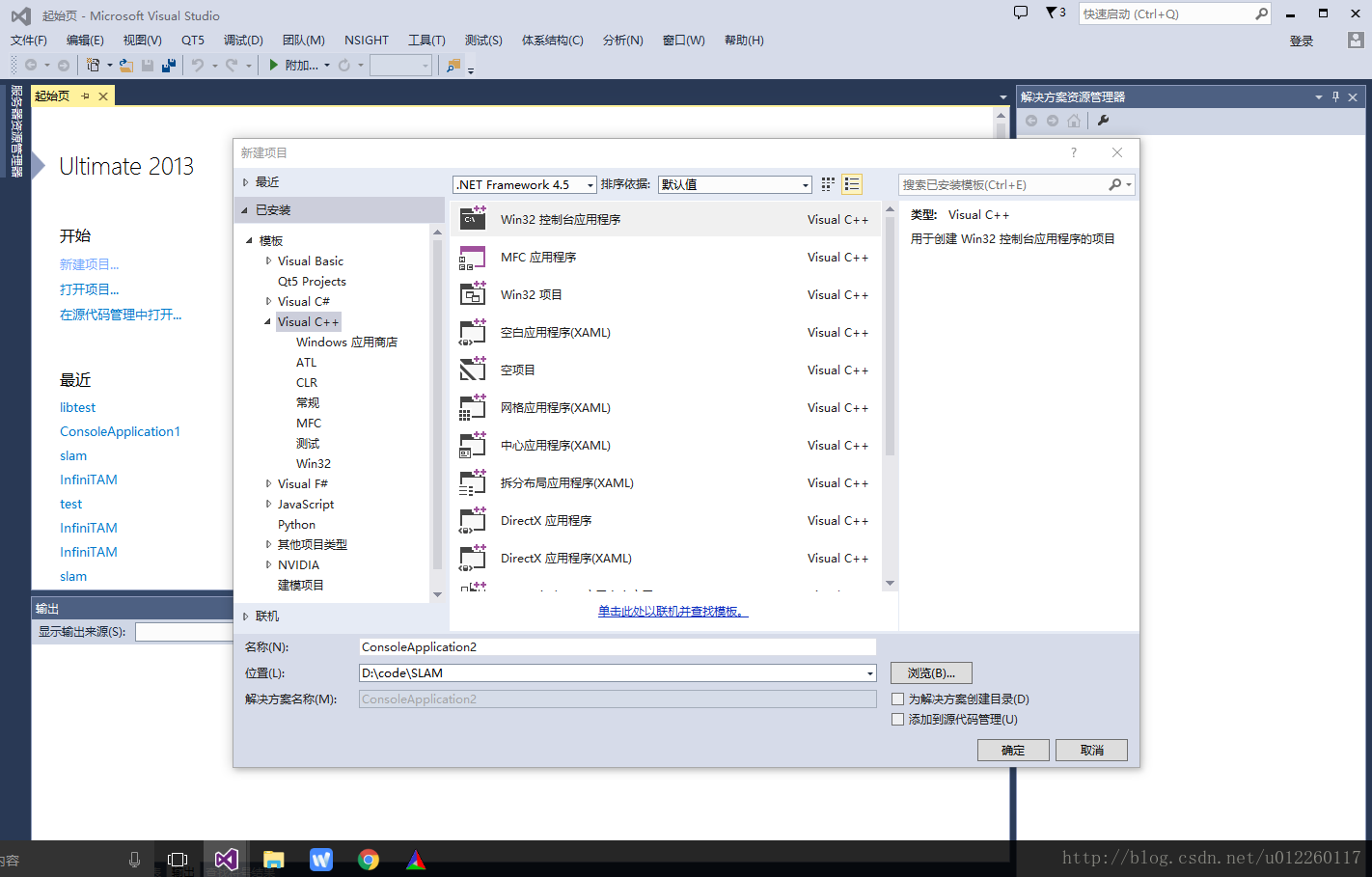Open the File menu
Viewport: 1372px width, 877px height.
coord(29,40)
